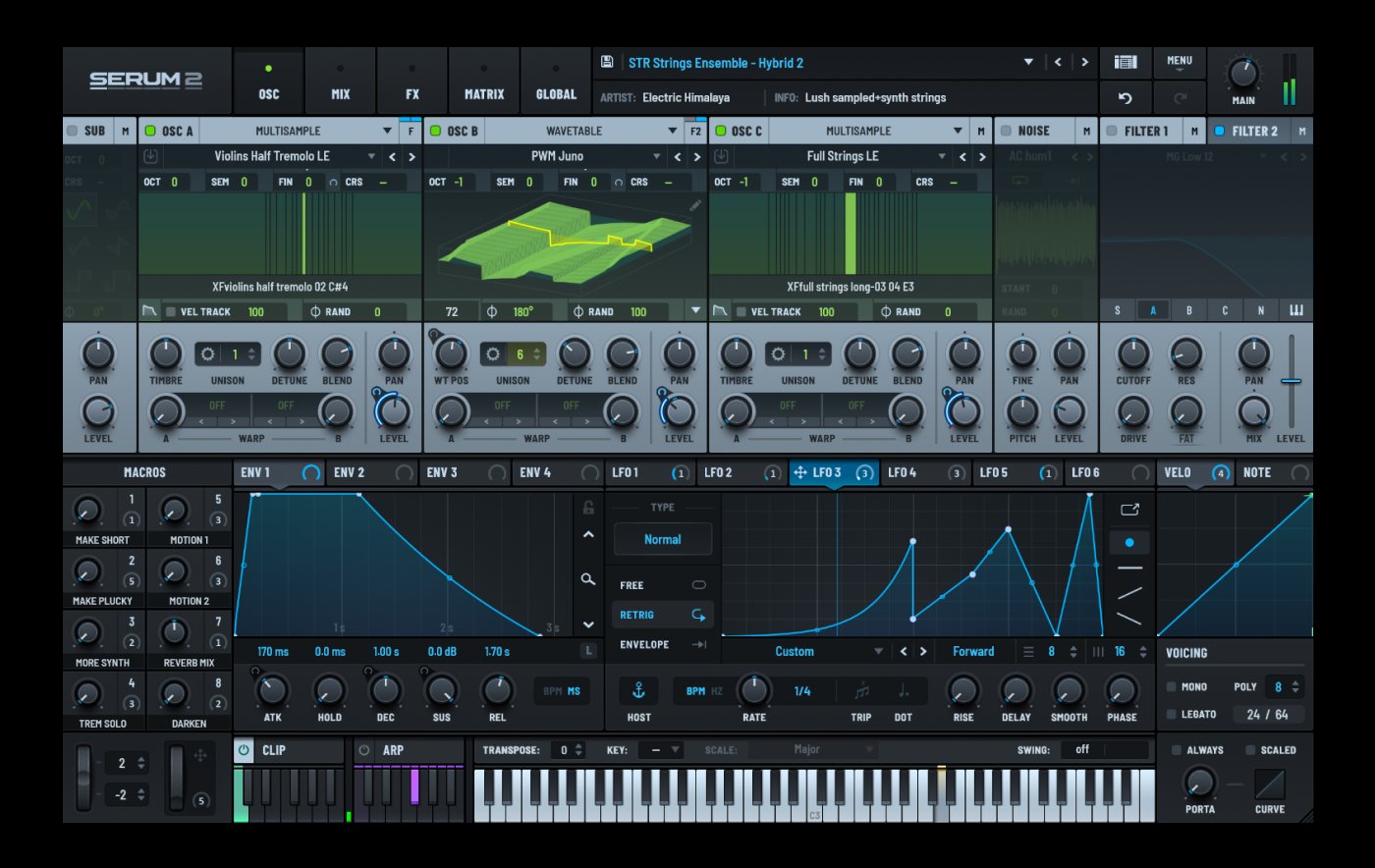Switch to the FX tab
Viewport: 1375px width, 868px height.
(412, 81)
